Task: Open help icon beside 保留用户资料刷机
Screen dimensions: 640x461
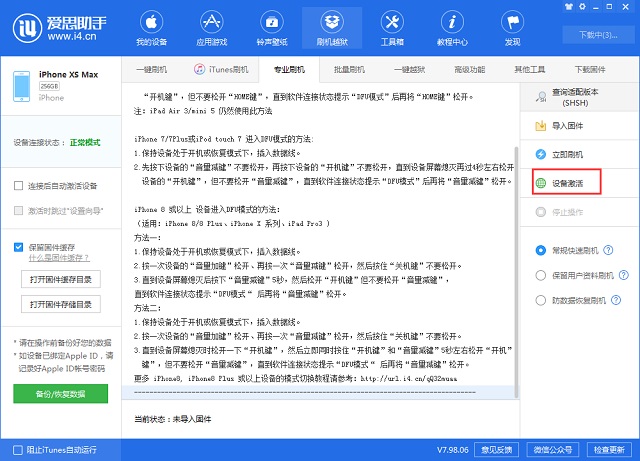Action: (624, 275)
